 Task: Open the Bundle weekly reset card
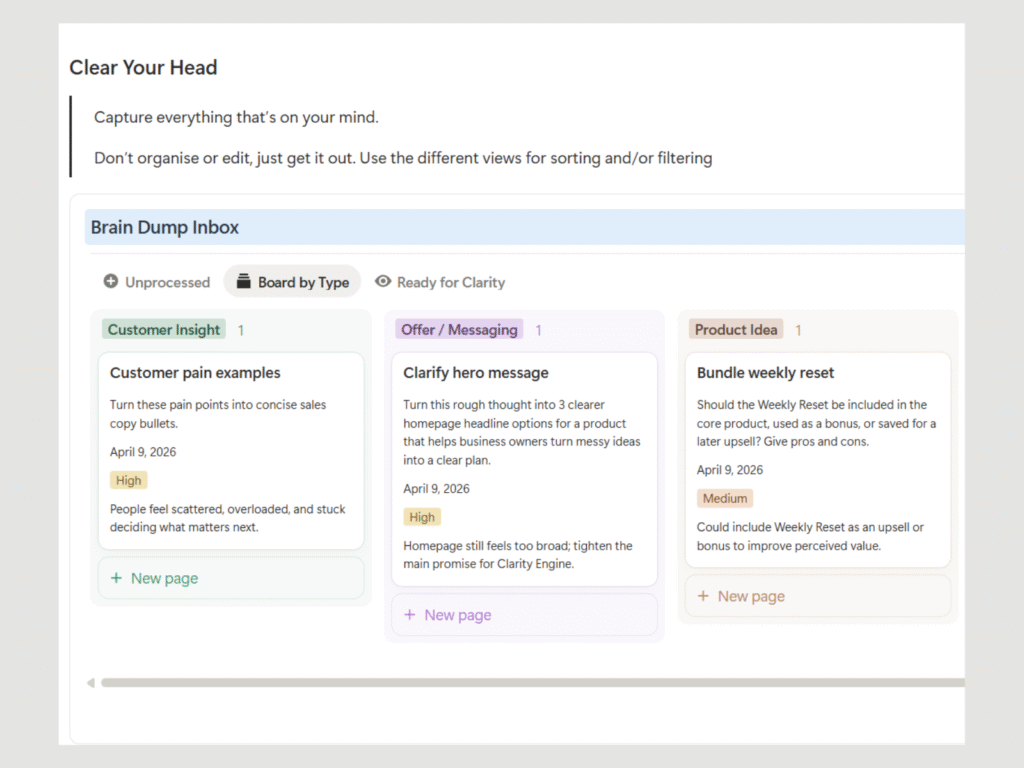(x=765, y=373)
